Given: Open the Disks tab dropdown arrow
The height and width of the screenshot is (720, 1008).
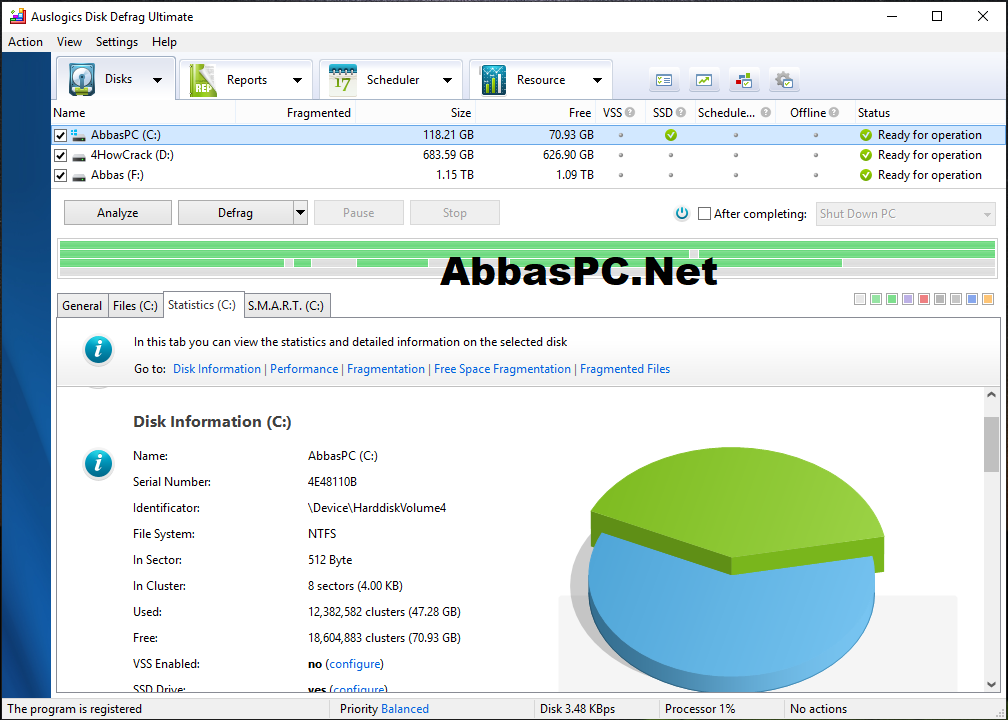Looking at the screenshot, I should (x=158, y=80).
